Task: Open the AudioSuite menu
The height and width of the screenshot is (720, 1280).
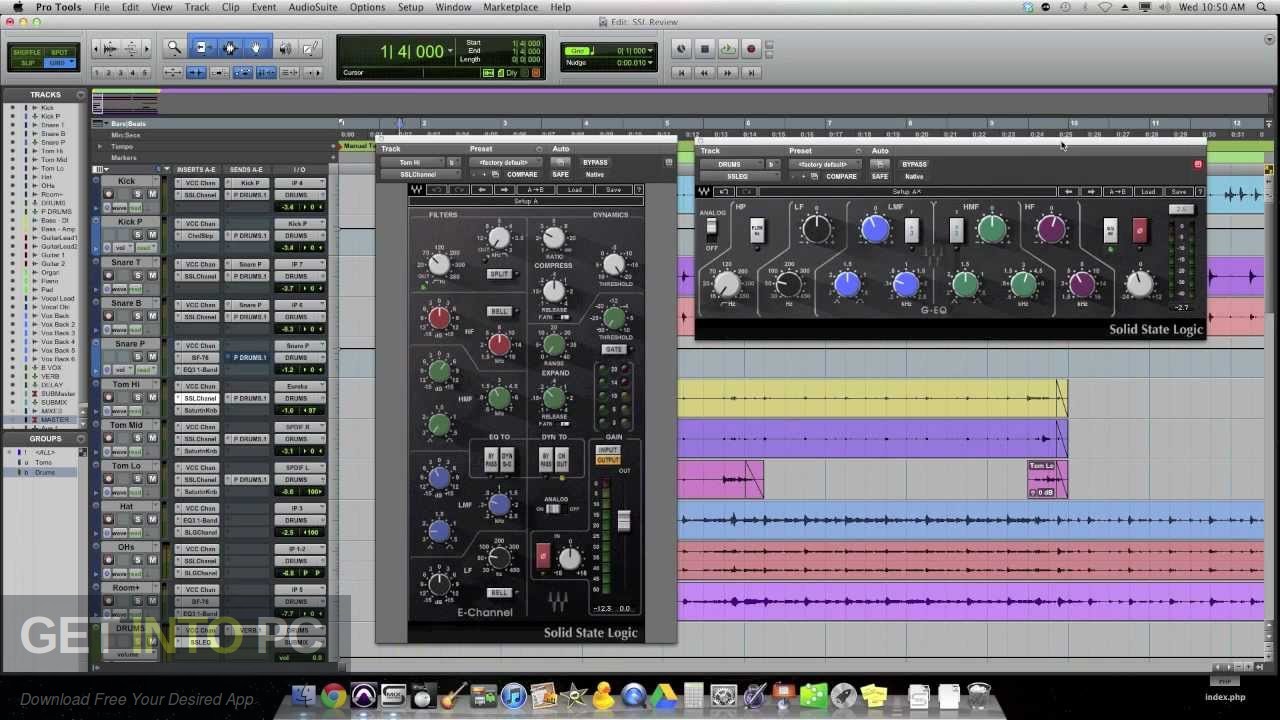Action: [312, 7]
